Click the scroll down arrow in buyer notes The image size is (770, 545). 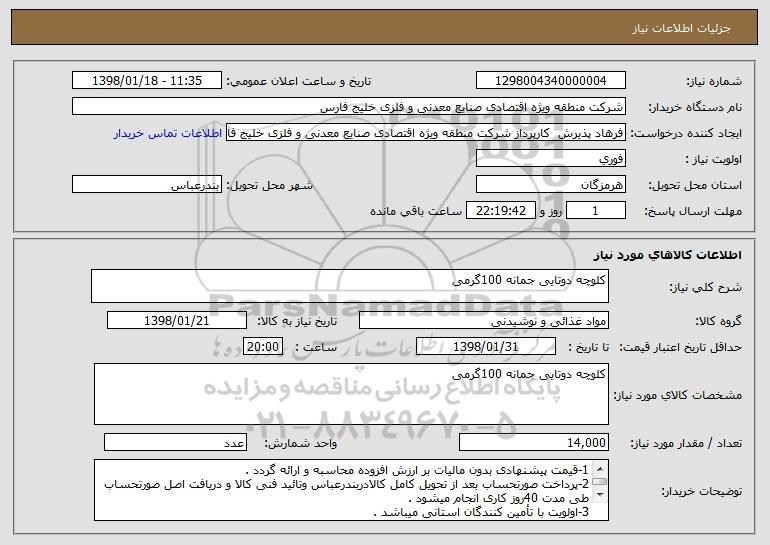tap(600, 495)
